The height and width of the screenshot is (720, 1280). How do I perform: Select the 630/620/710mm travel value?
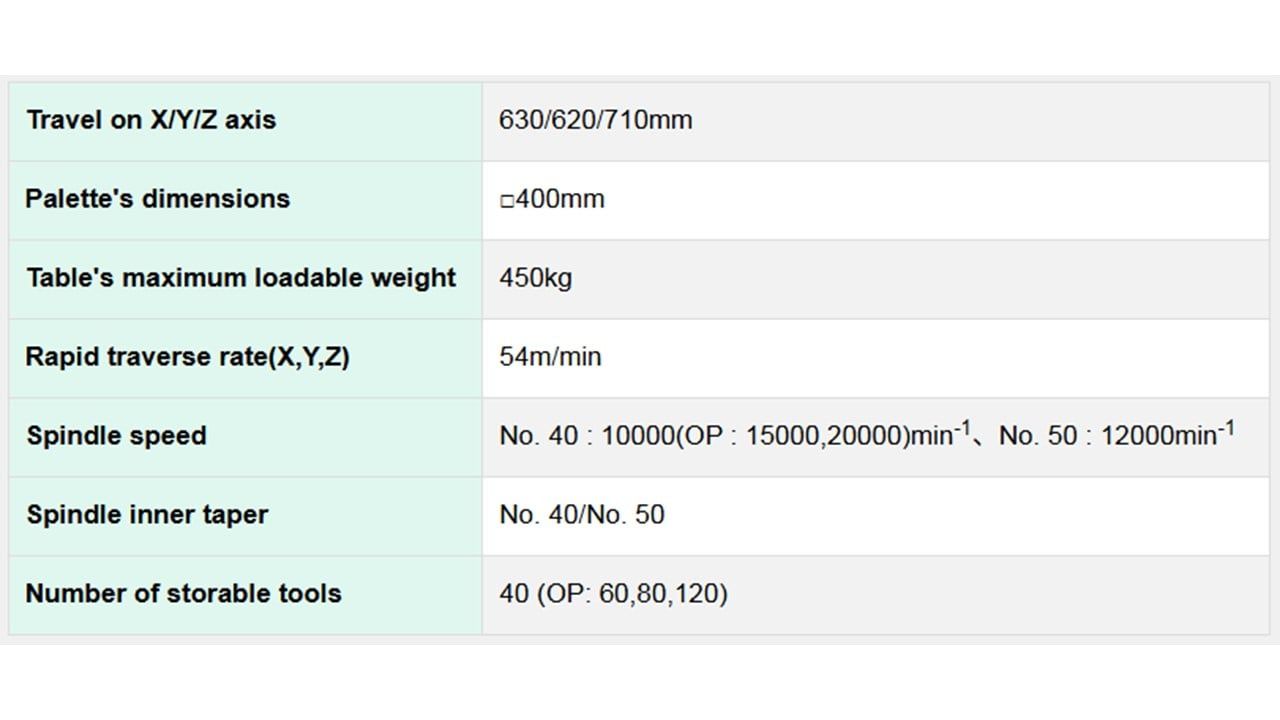coord(595,120)
